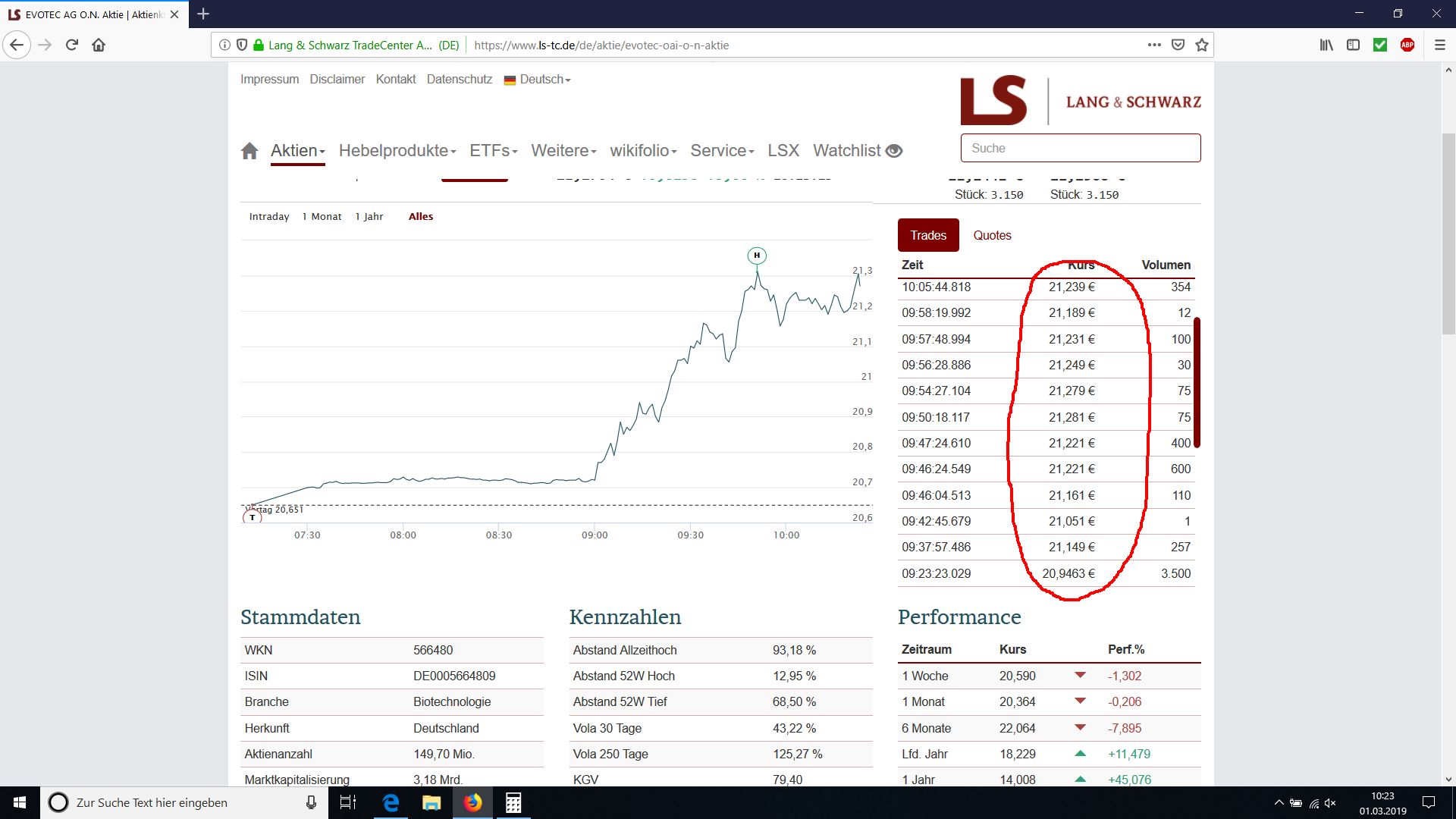Click the H high marker on chart
Viewport: 1456px width, 819px height.
(x=756, y=256)
